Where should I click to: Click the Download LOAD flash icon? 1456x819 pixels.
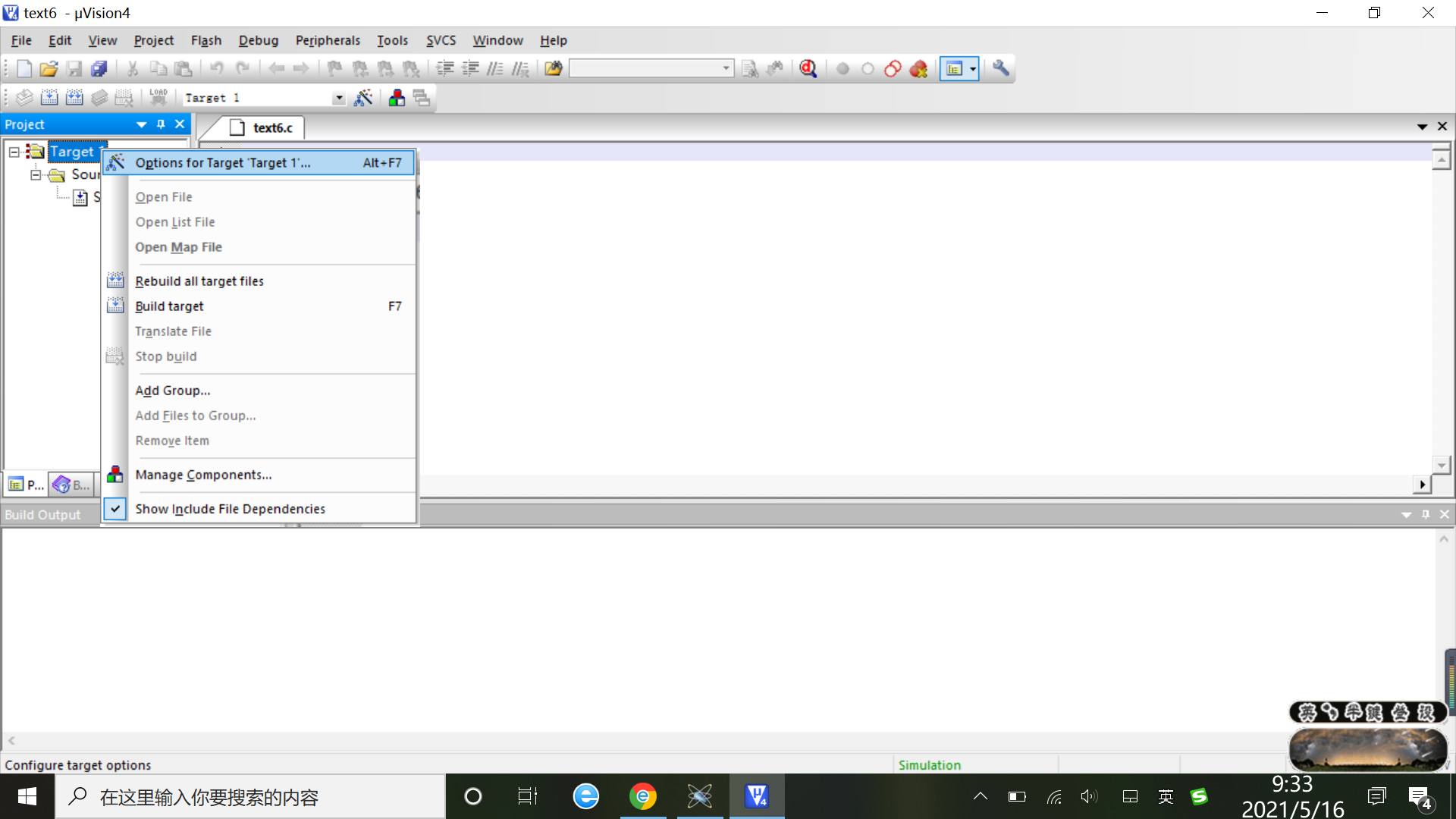pyautogui.click(x=158, y=97)
